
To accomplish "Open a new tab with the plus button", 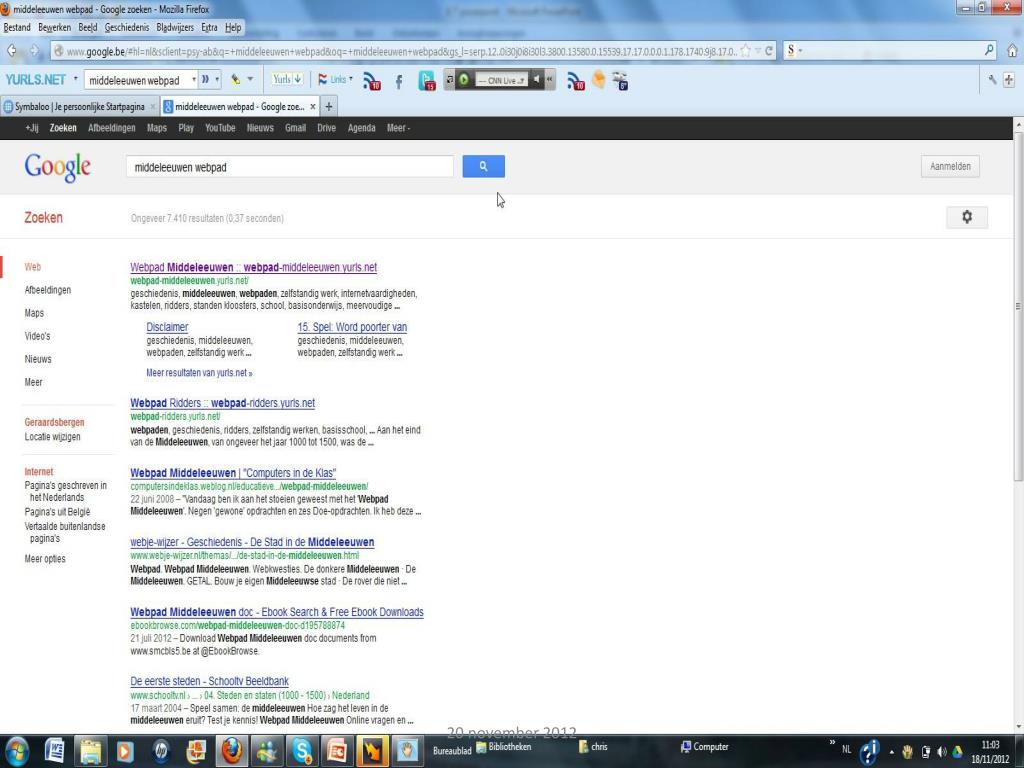I will click(x=329, y=106).
